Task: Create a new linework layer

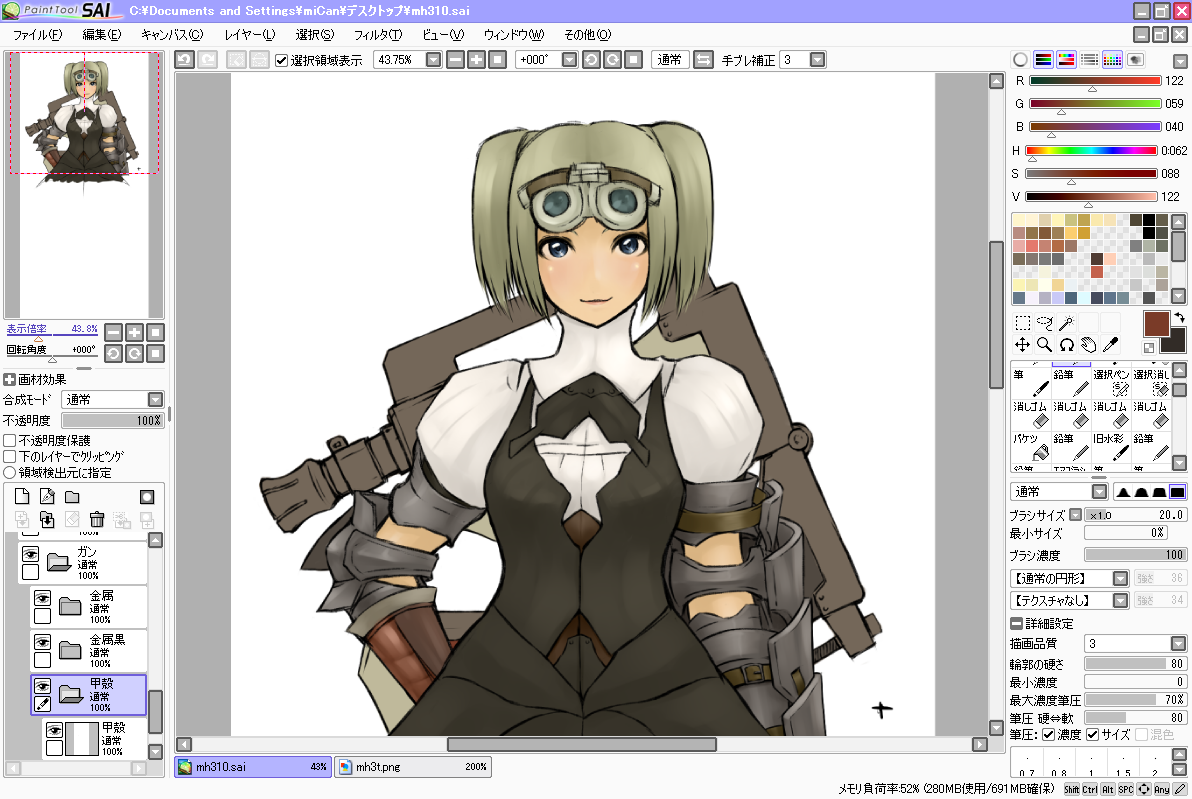Action: (x=47, y=496)
